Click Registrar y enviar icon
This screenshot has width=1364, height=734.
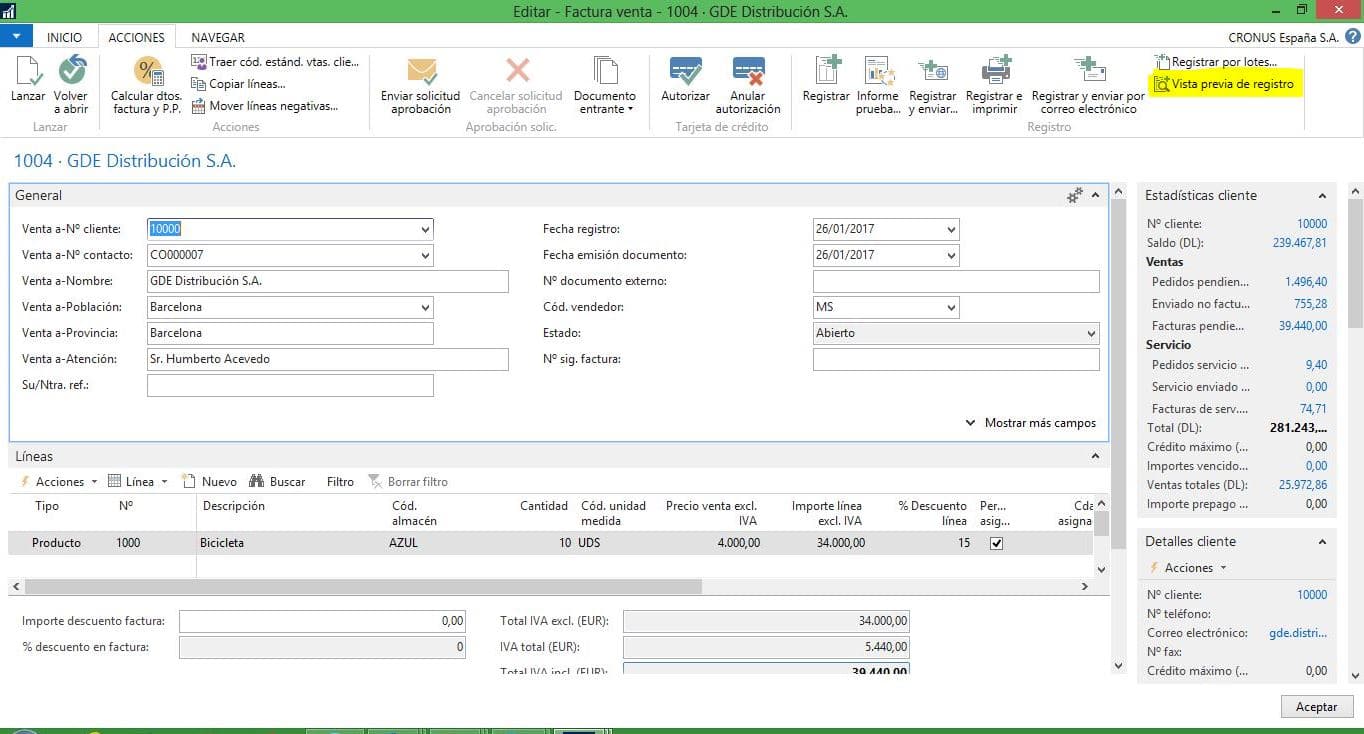933,72
